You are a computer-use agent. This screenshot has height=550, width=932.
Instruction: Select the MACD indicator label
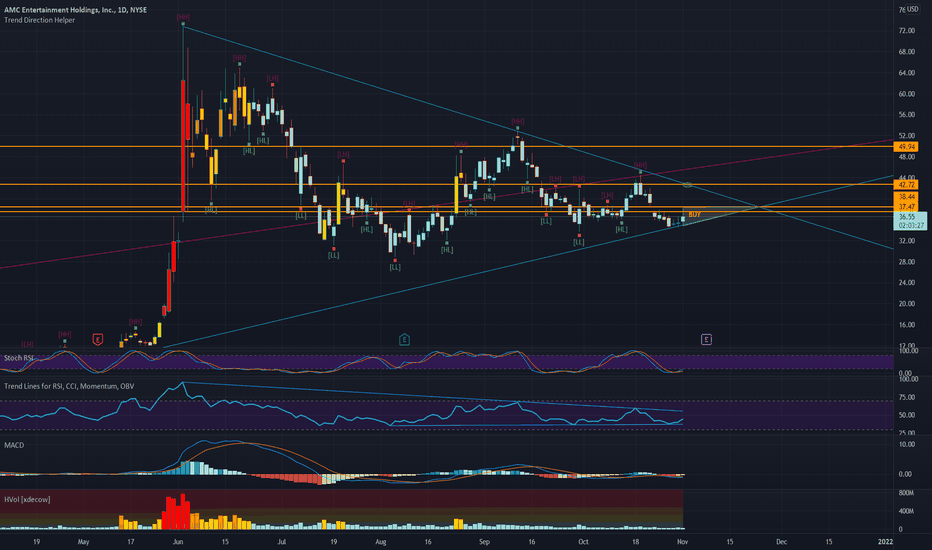[14, 445]
